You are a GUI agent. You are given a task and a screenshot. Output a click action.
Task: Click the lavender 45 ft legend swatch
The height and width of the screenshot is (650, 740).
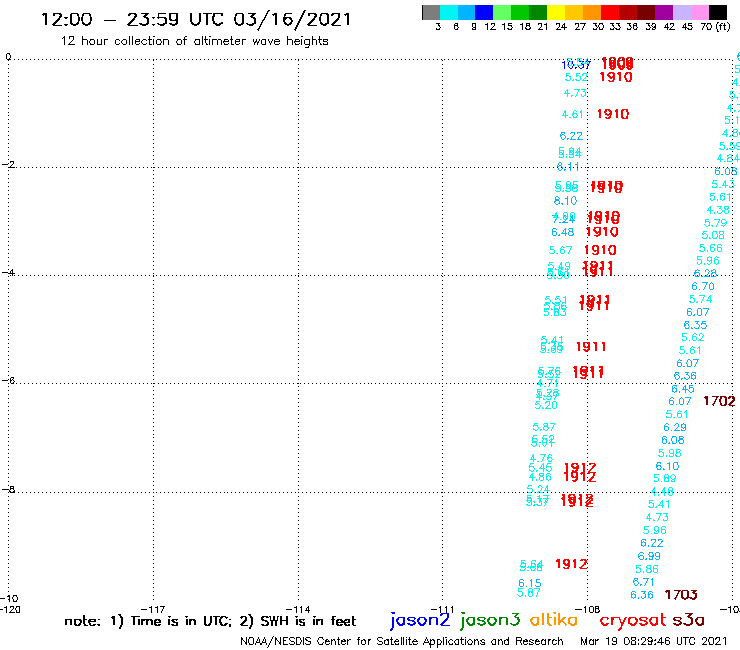point(681,12)
